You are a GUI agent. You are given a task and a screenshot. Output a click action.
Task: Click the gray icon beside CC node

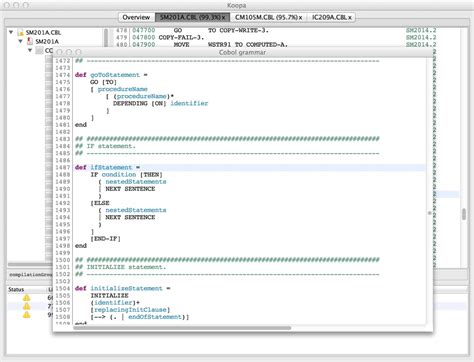click(x=39, y=50)
